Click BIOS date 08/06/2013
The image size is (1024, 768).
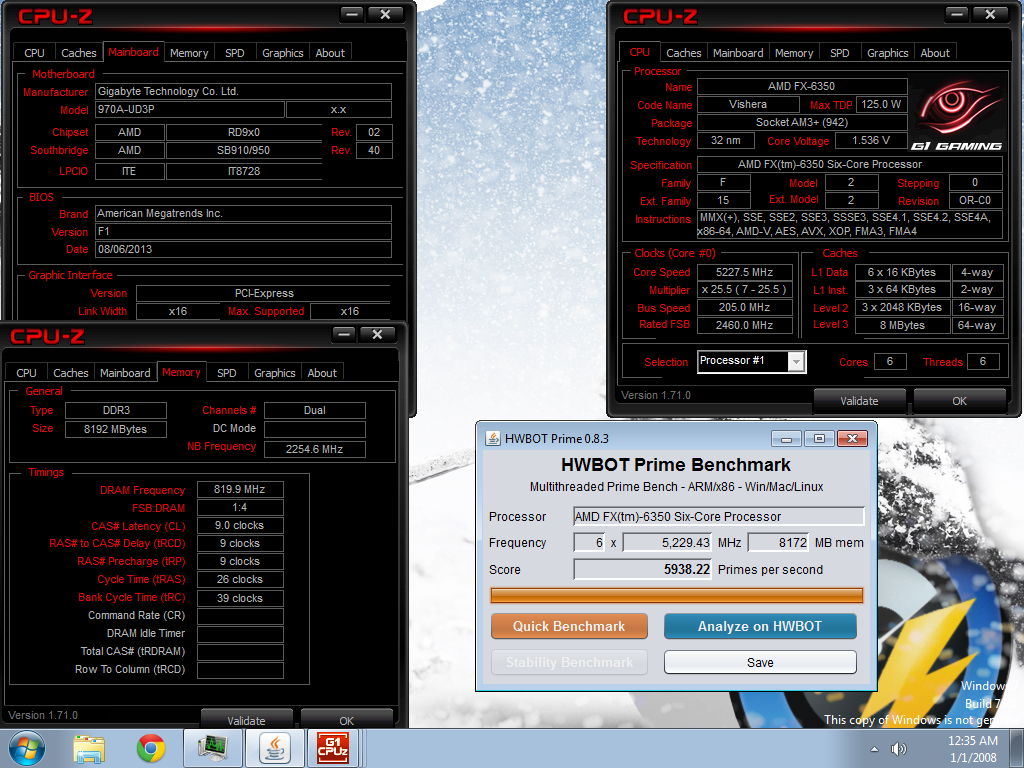(x=243, y=249)
